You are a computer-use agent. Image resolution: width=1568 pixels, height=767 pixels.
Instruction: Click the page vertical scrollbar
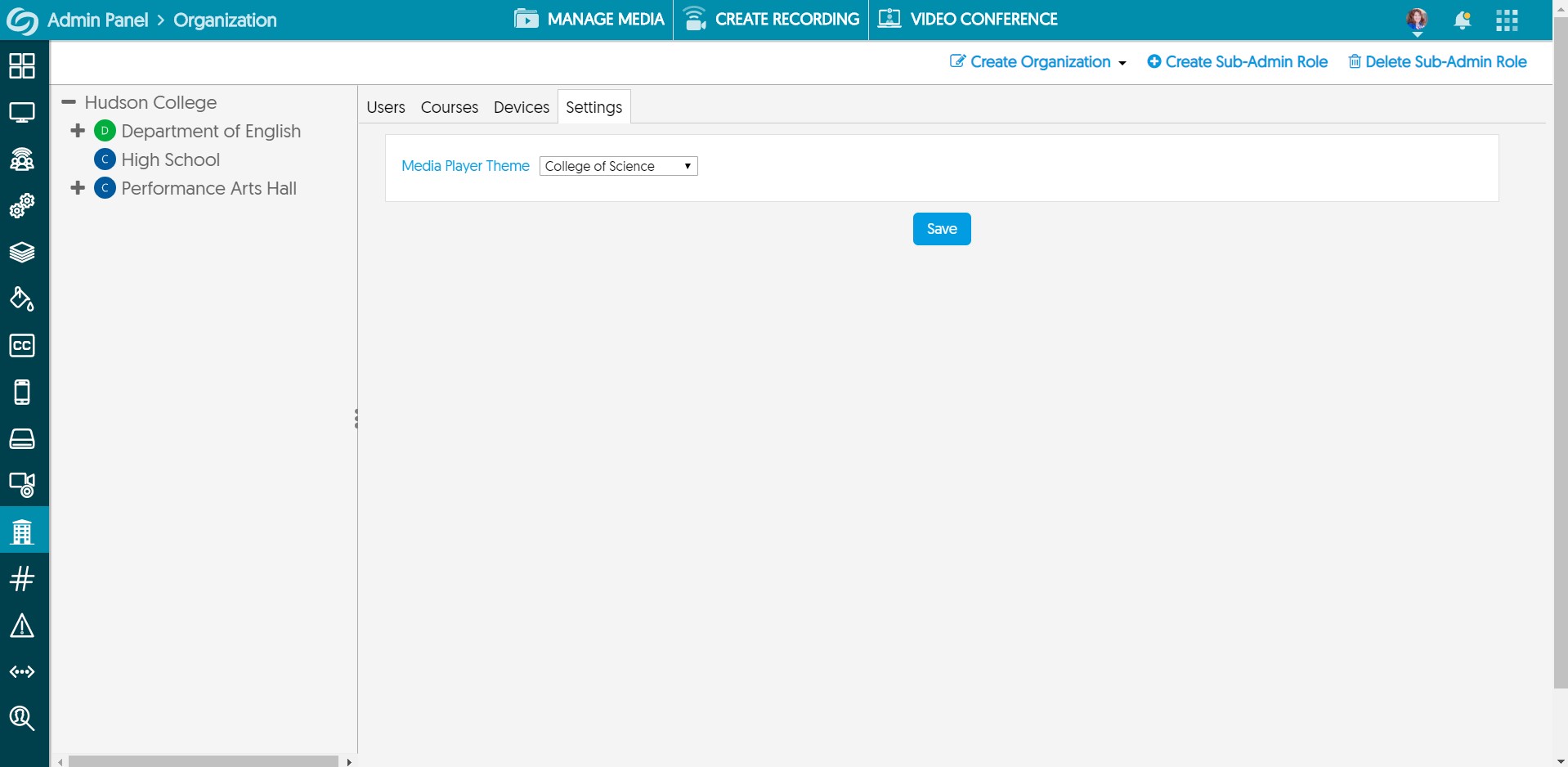[x=1561, y=352]
